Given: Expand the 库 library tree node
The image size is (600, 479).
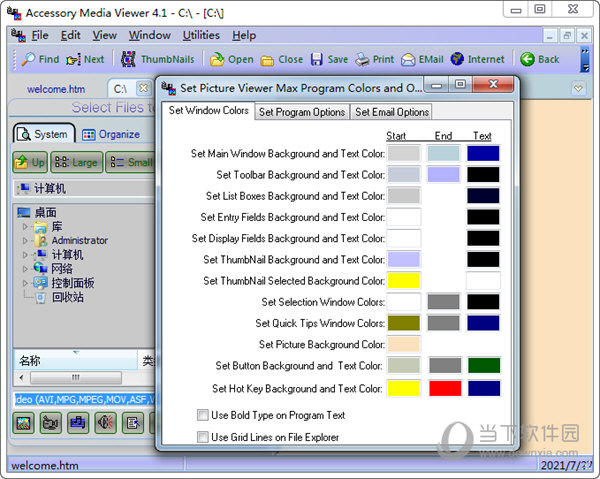Looking at the screenshot, I should pyautogui.click(x=25, y=227).
